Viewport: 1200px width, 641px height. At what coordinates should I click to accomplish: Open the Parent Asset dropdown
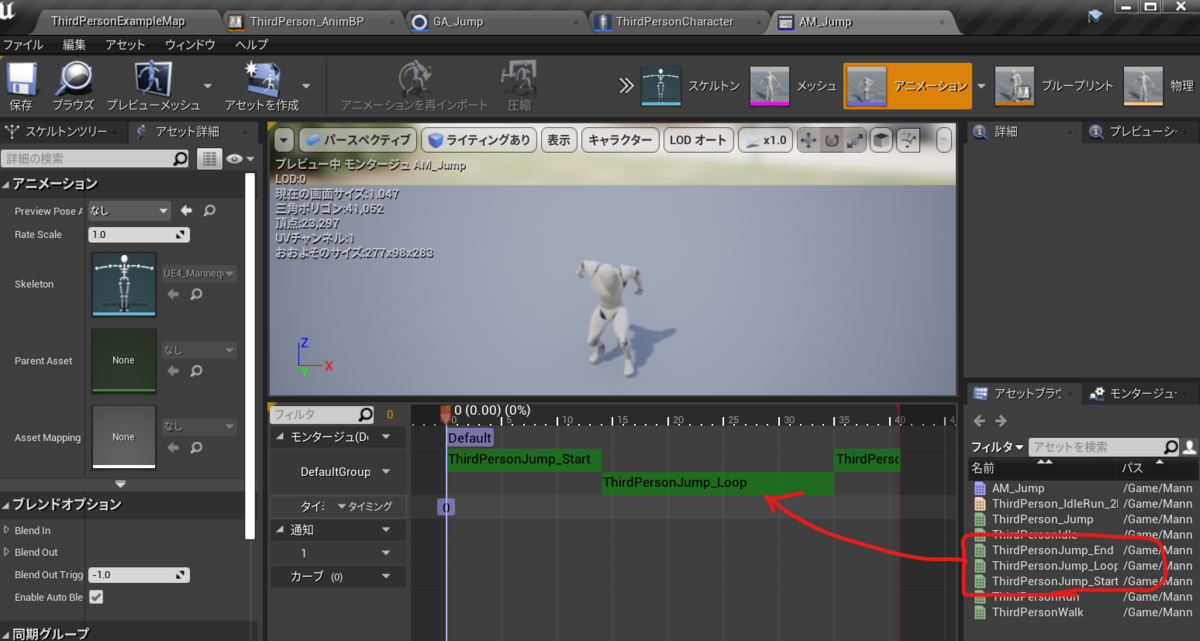(x=199, y=351)
